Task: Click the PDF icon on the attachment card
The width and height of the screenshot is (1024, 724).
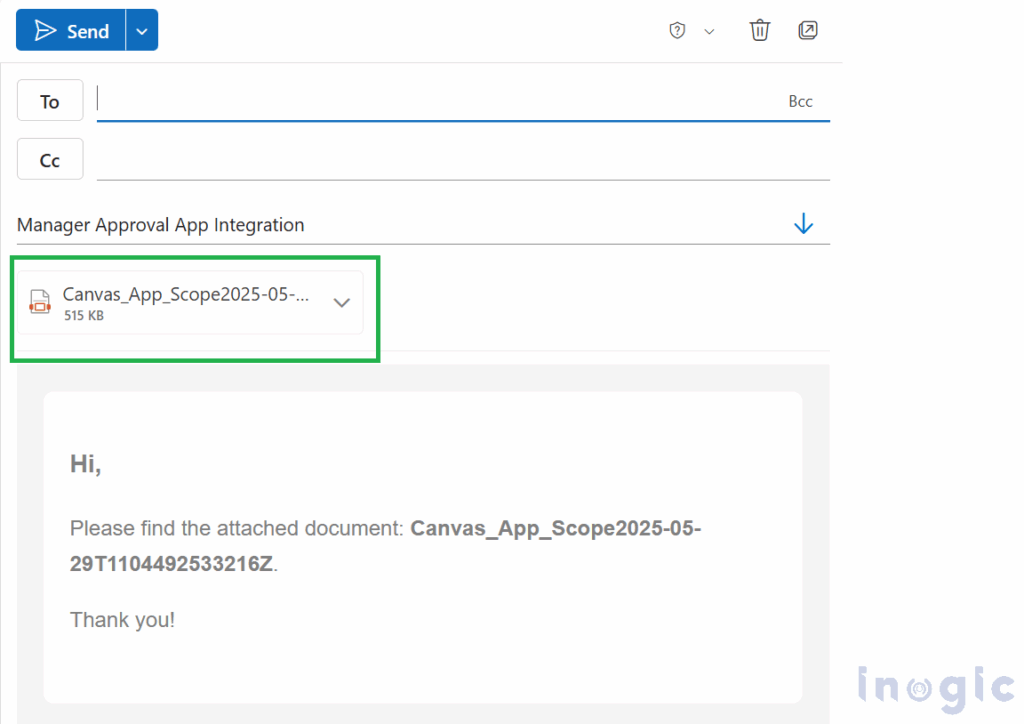Action: pyautogui.click(x=40, y=301)
